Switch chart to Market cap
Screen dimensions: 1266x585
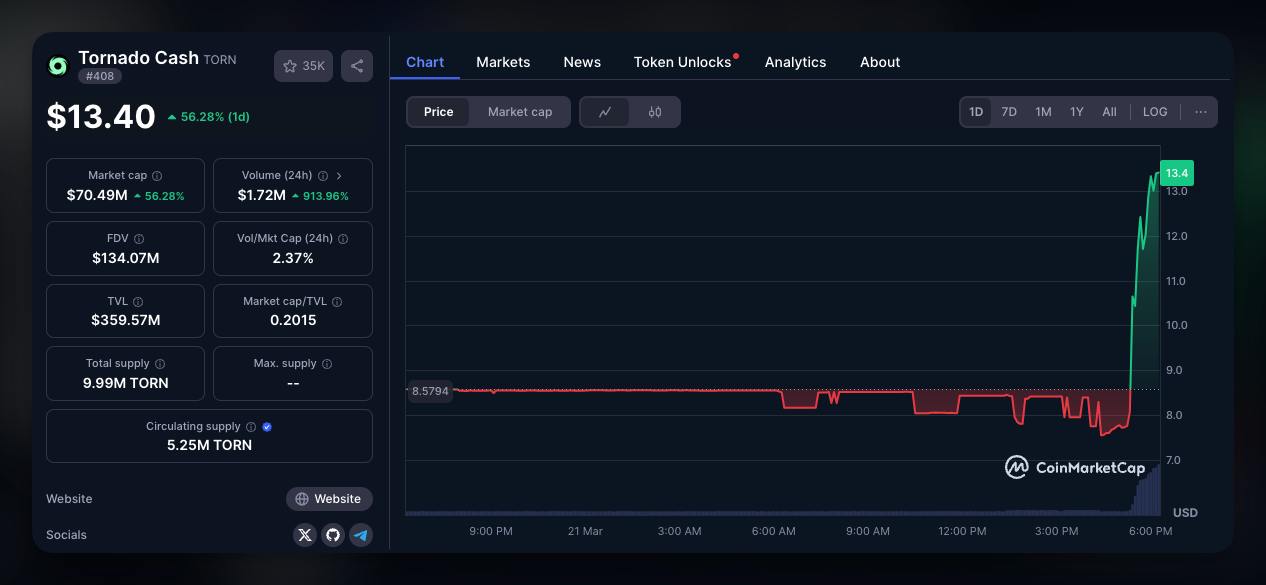[520, 112]
